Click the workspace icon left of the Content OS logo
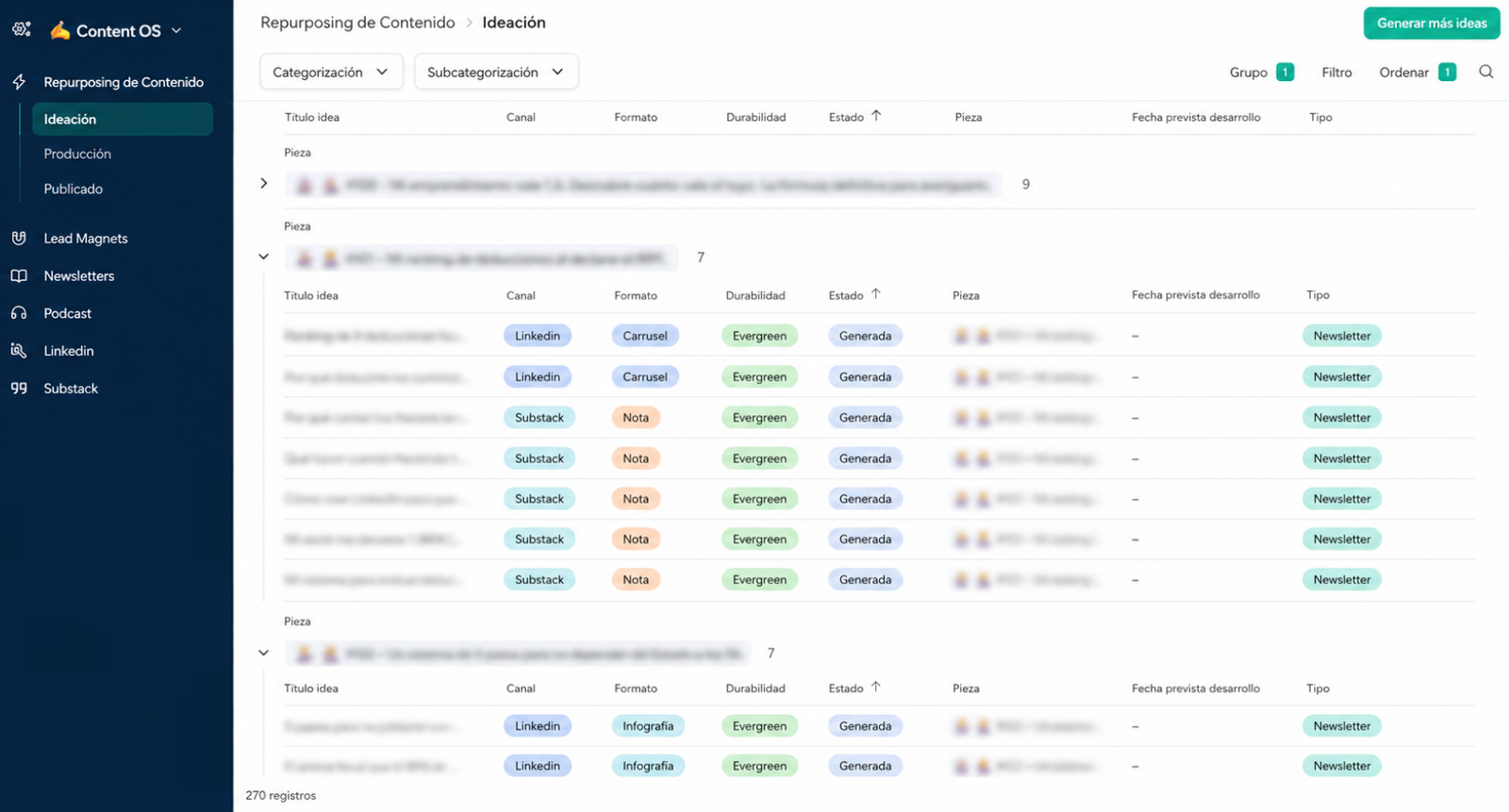 tap(22, 29)
